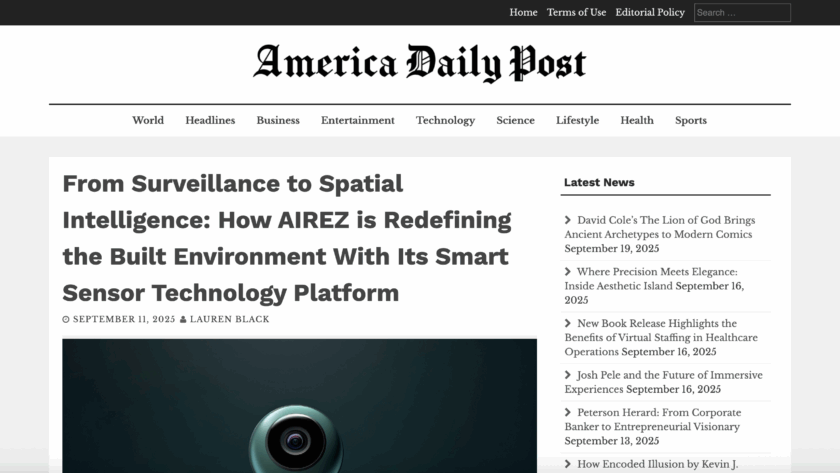Go to the Technology category
The height and width of the screenshot is (473, 840).
click(445, 120)
